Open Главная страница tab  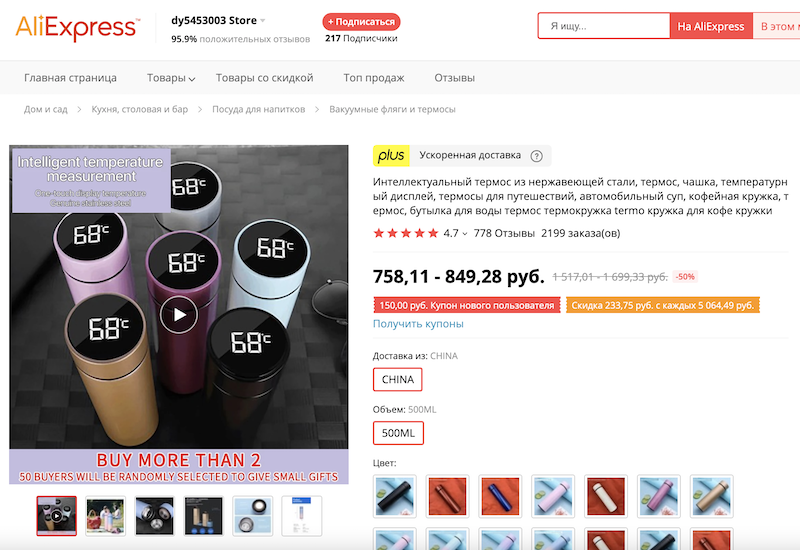tap(70, 78)
